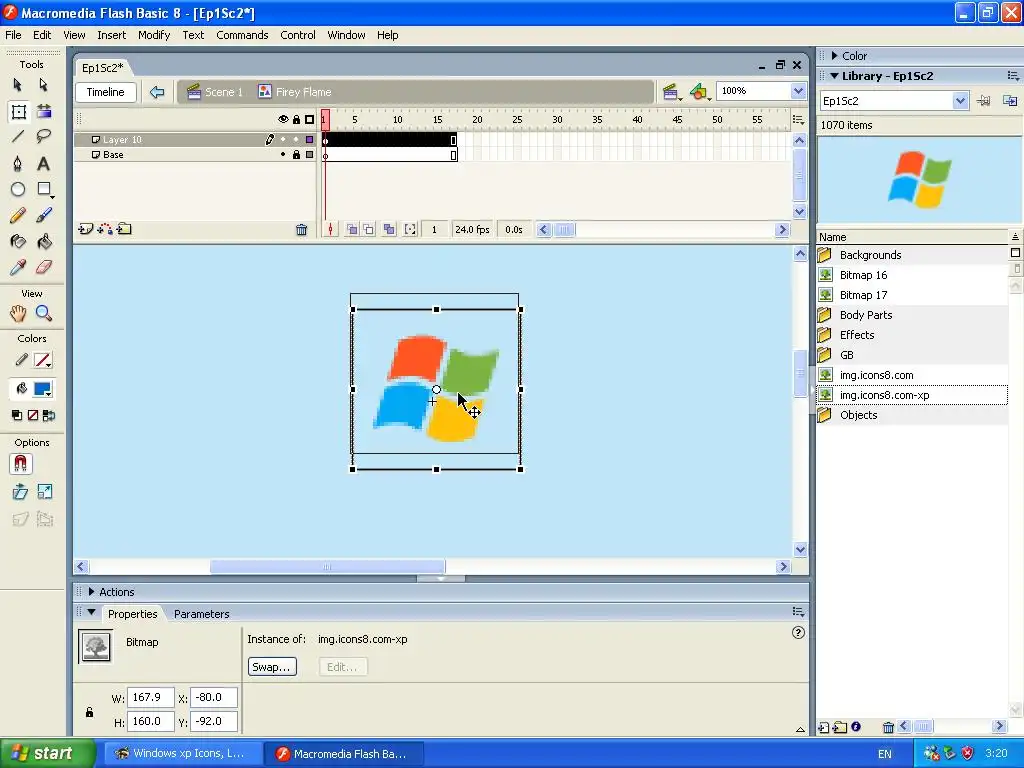The width and height of the screenshot is (1024, 768).
Task: Open the zoom percentage dropdown
Action: (x=797, y=91)
